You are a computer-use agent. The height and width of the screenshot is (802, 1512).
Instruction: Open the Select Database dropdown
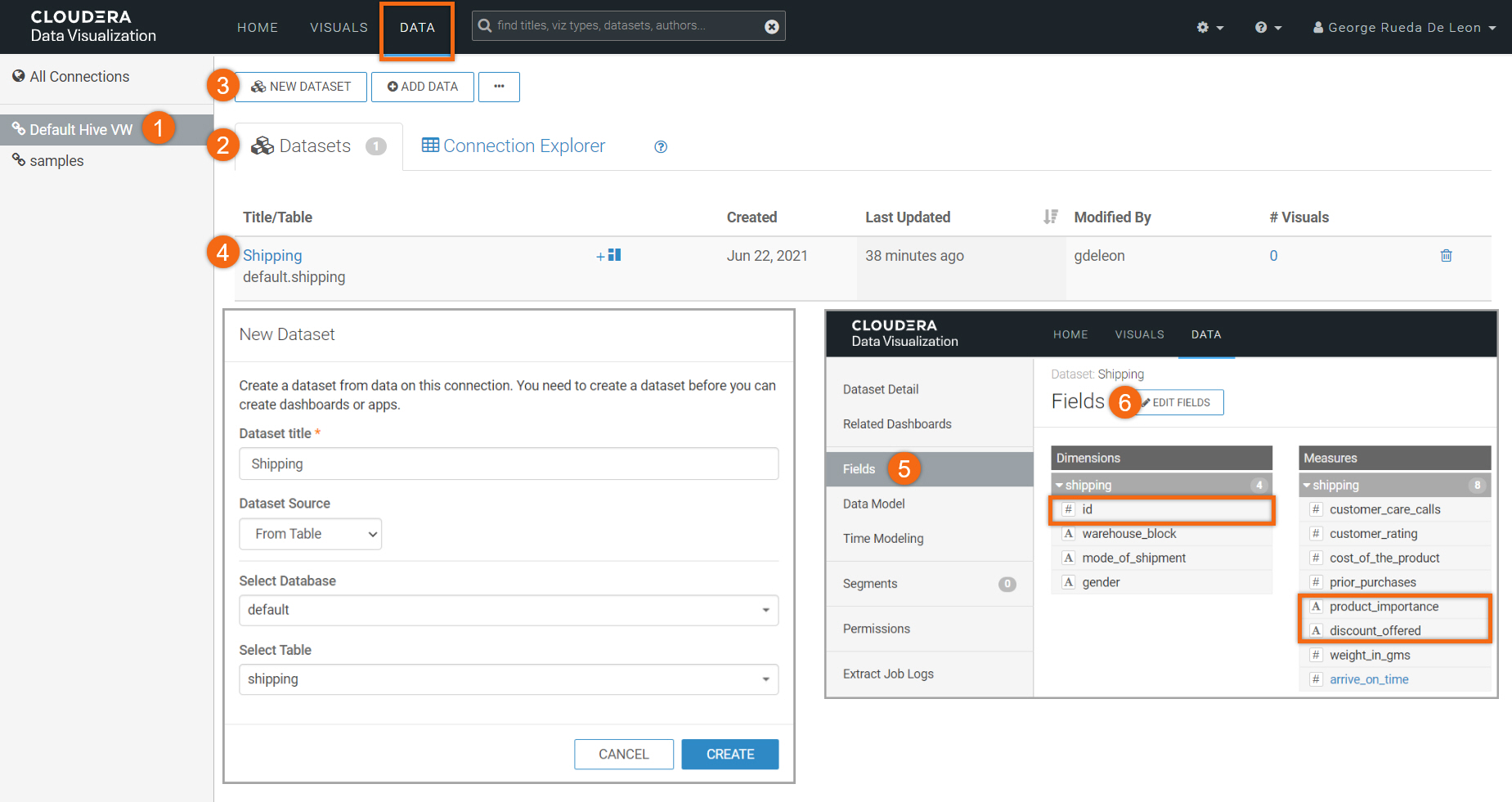tap(509, 610)
